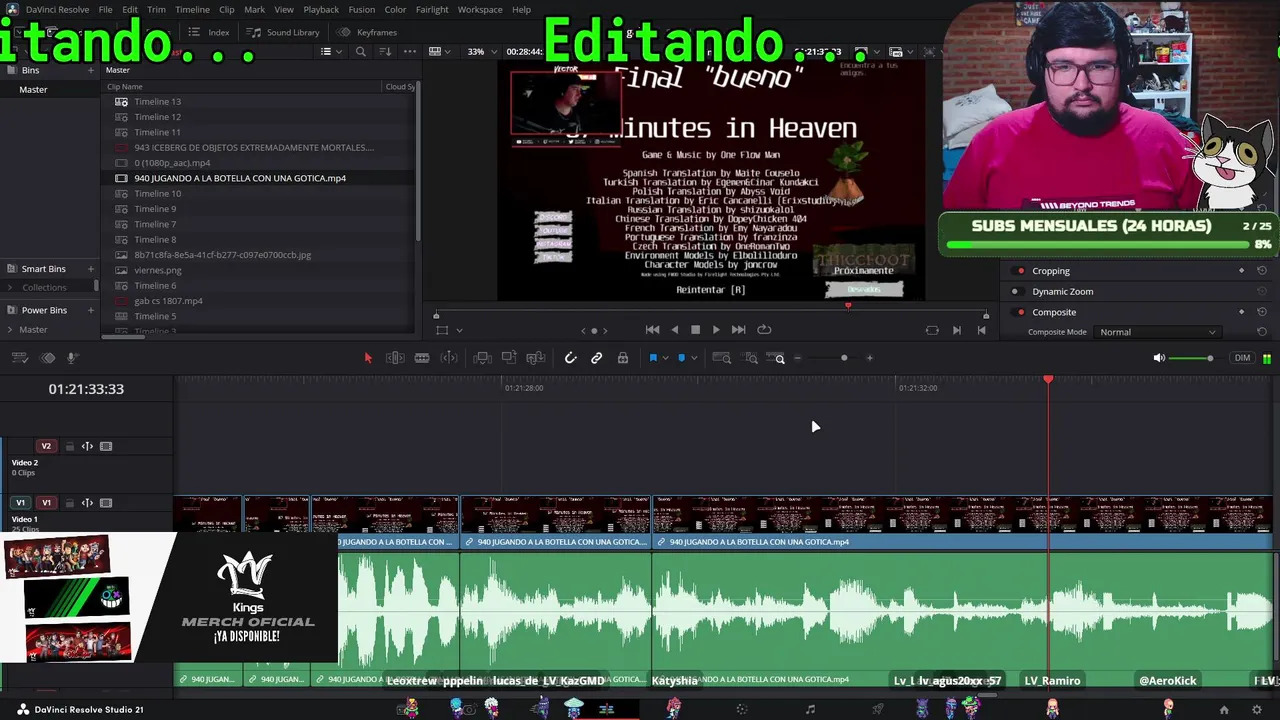Image resolution: width=1280 pixels, height=720 pixels.
Task: Activate the Trim Edit Mode tool
Action: point(395,358)
